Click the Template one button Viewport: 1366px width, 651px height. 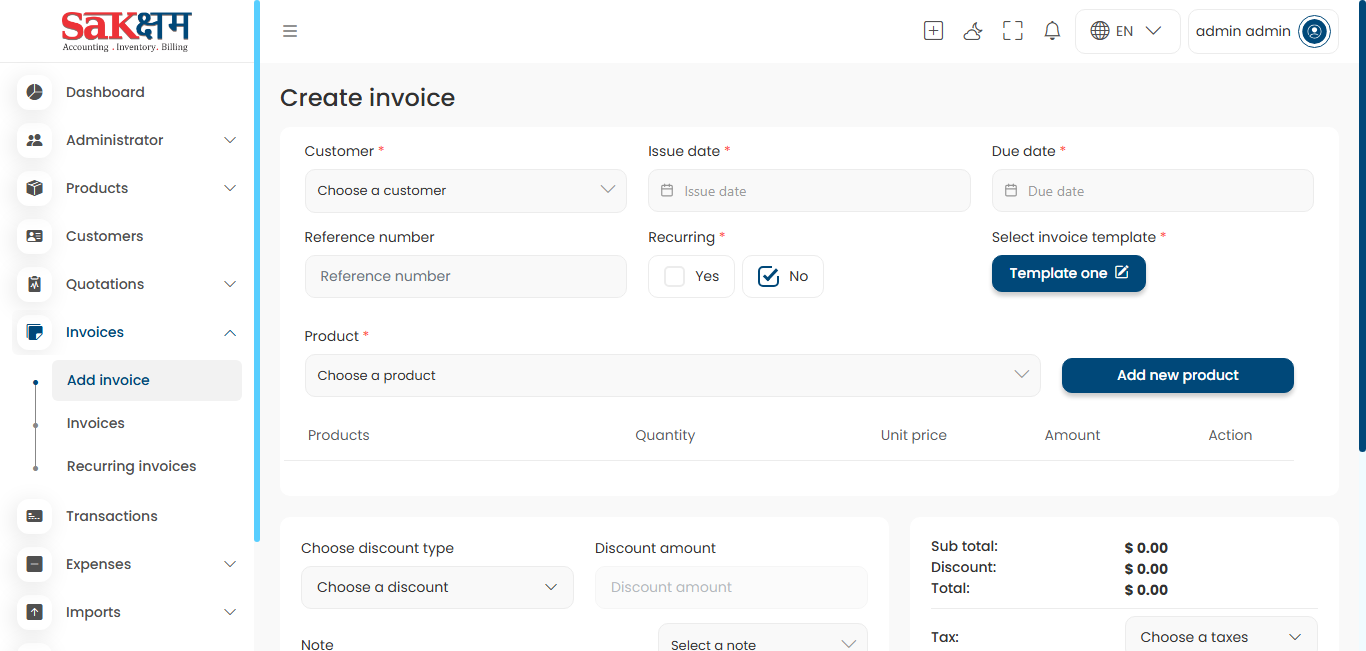(1068, 273)
